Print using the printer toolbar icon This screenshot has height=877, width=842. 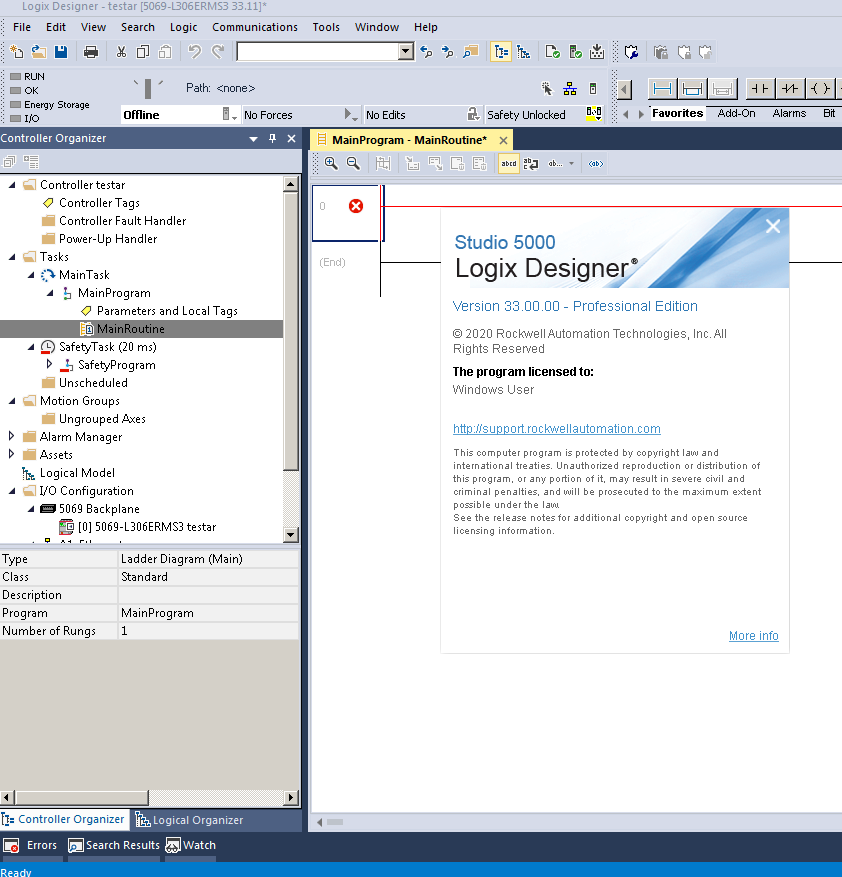coord(91,52)
